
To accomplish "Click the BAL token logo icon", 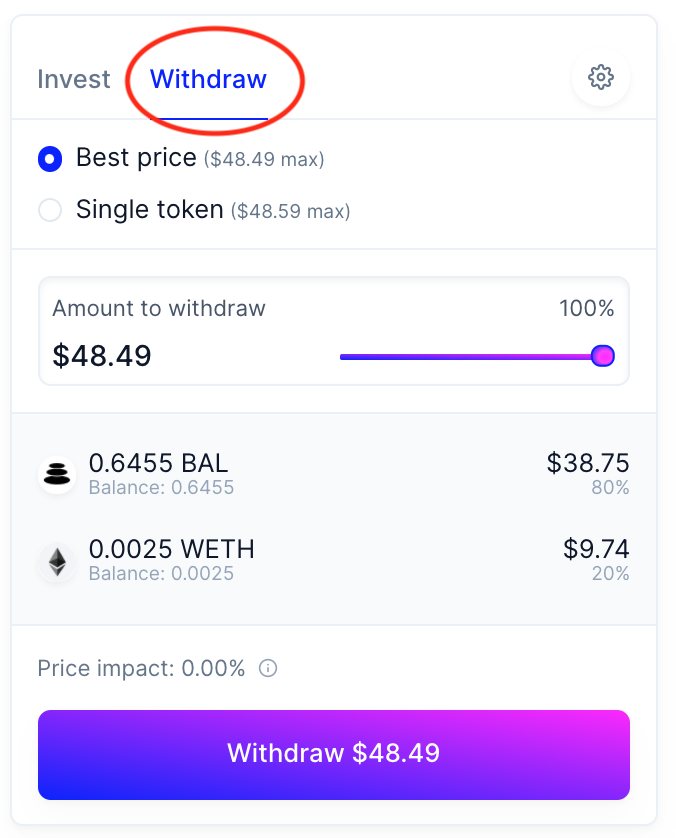I will tap(57, 474).
